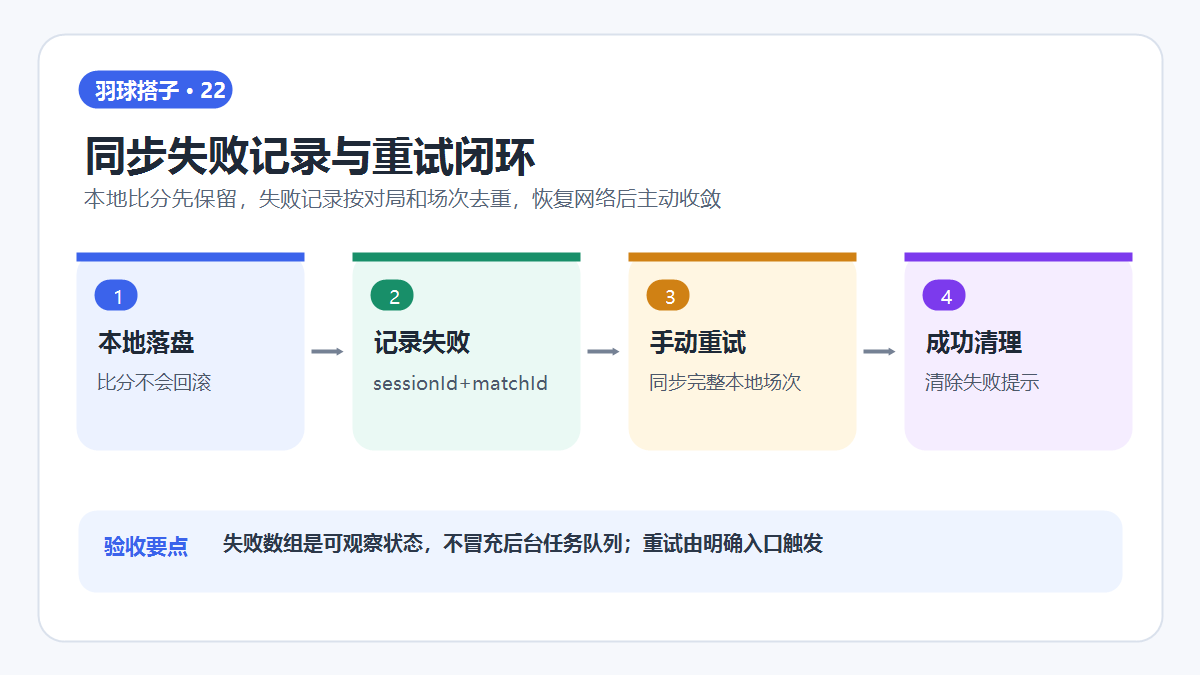This screenshot has height=675, width=1200.
Task: Select the 成功清理 heading
Action: [974, 343]
